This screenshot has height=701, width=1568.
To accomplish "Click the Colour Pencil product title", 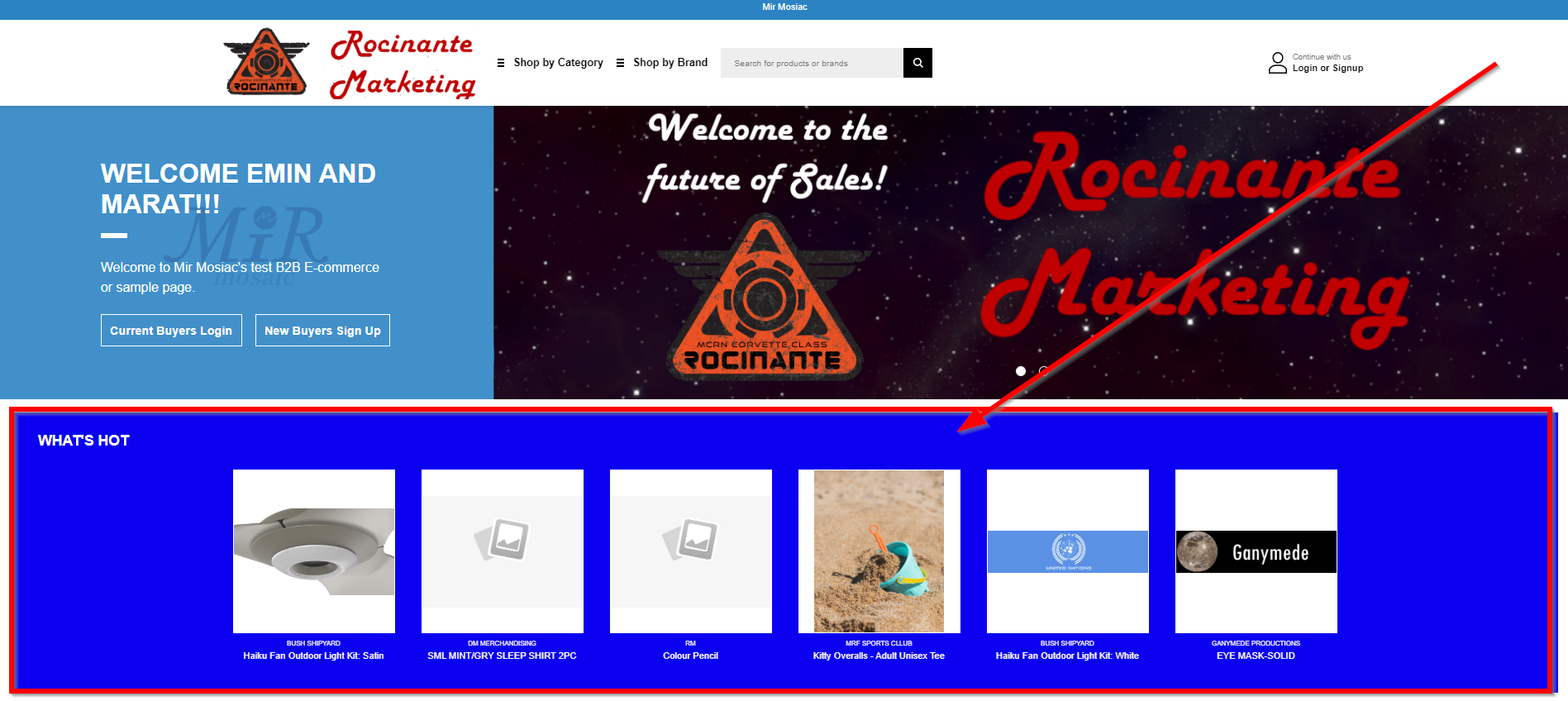I will point(690,656).
